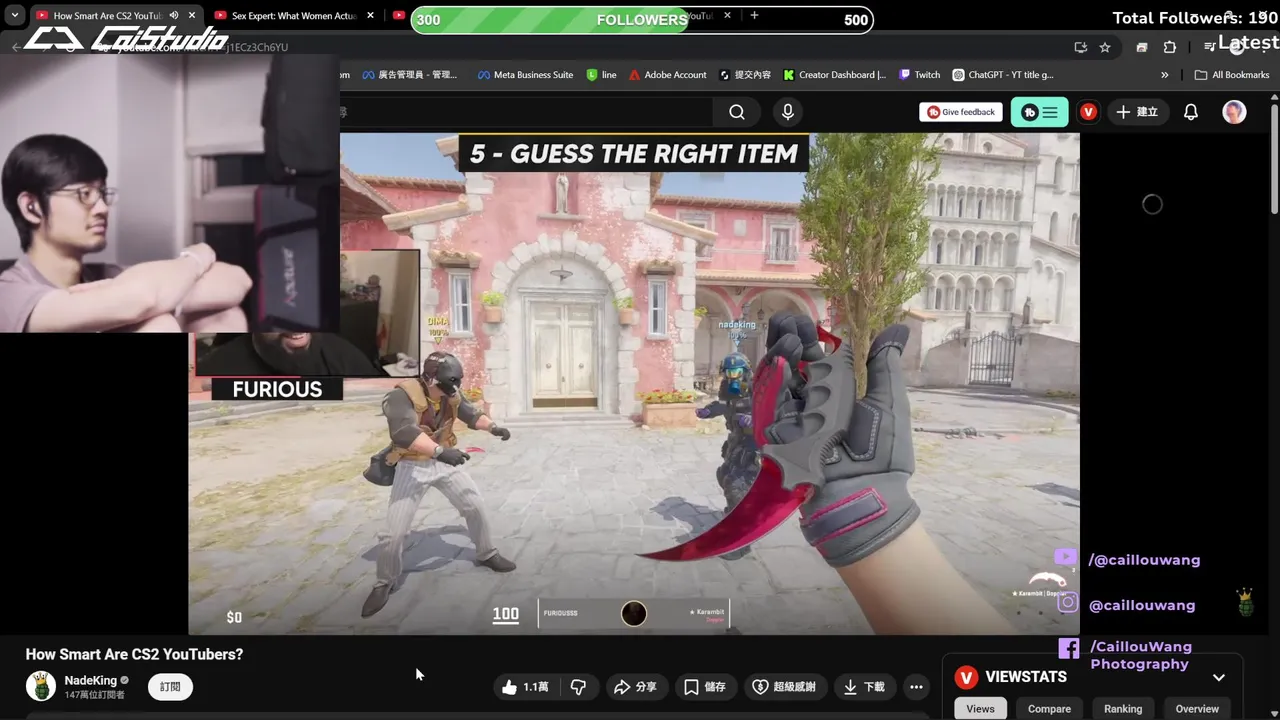Select the Compare tab in ViewStats

1049,709
